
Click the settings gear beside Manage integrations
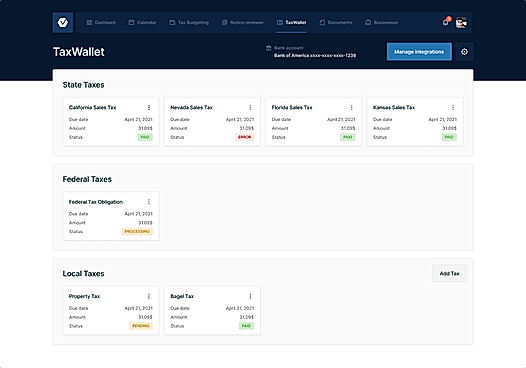click(x=464, y=52)
